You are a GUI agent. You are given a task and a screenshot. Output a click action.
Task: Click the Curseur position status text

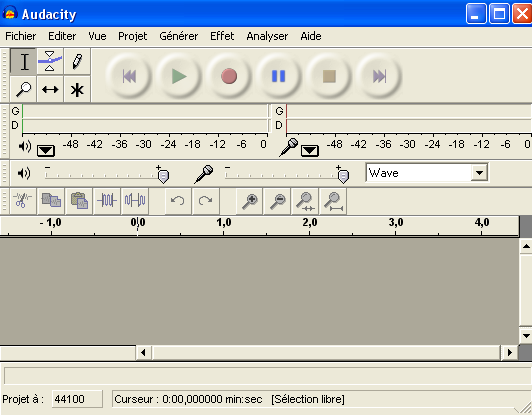coord(188,399)
